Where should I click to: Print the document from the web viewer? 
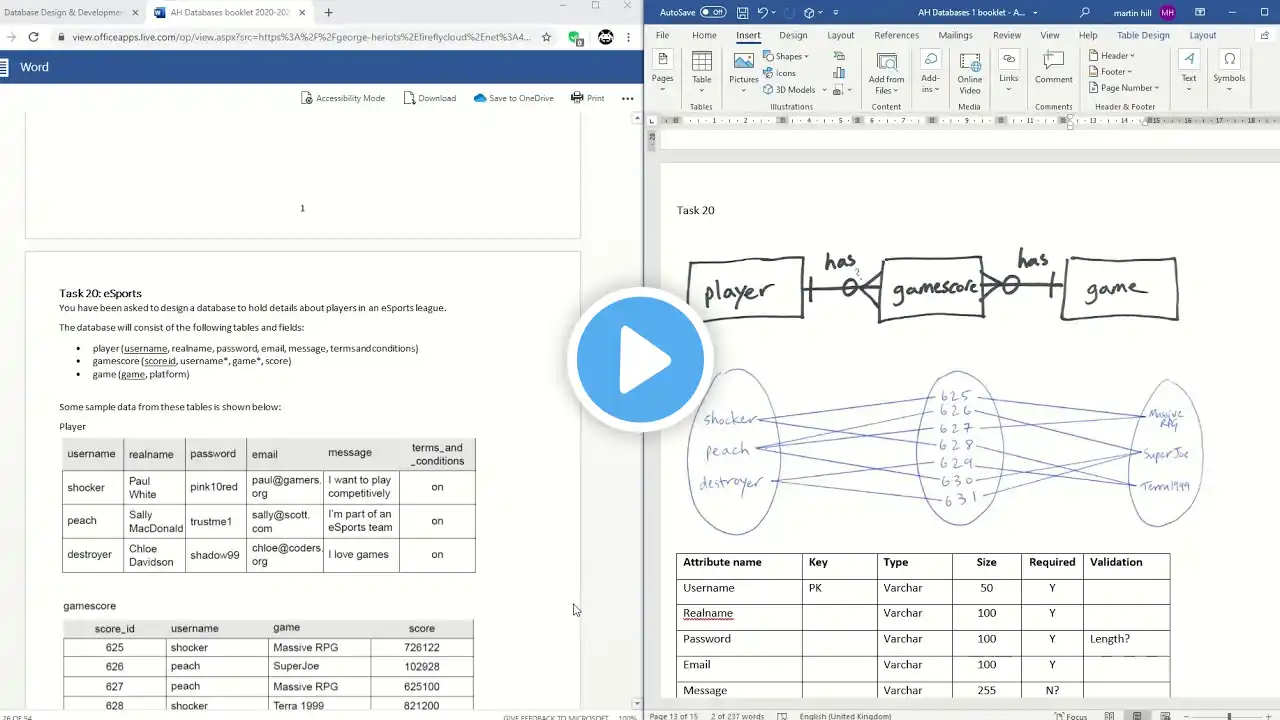click(588, 98)
